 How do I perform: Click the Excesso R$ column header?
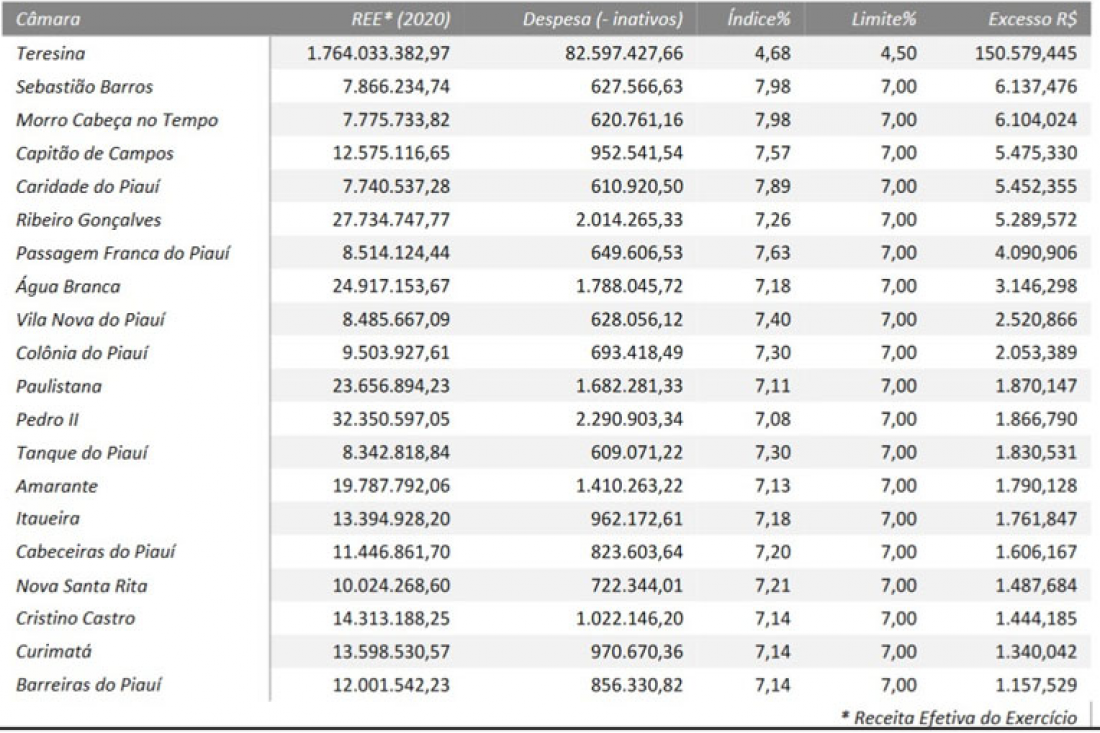[x=1033, y=19]
